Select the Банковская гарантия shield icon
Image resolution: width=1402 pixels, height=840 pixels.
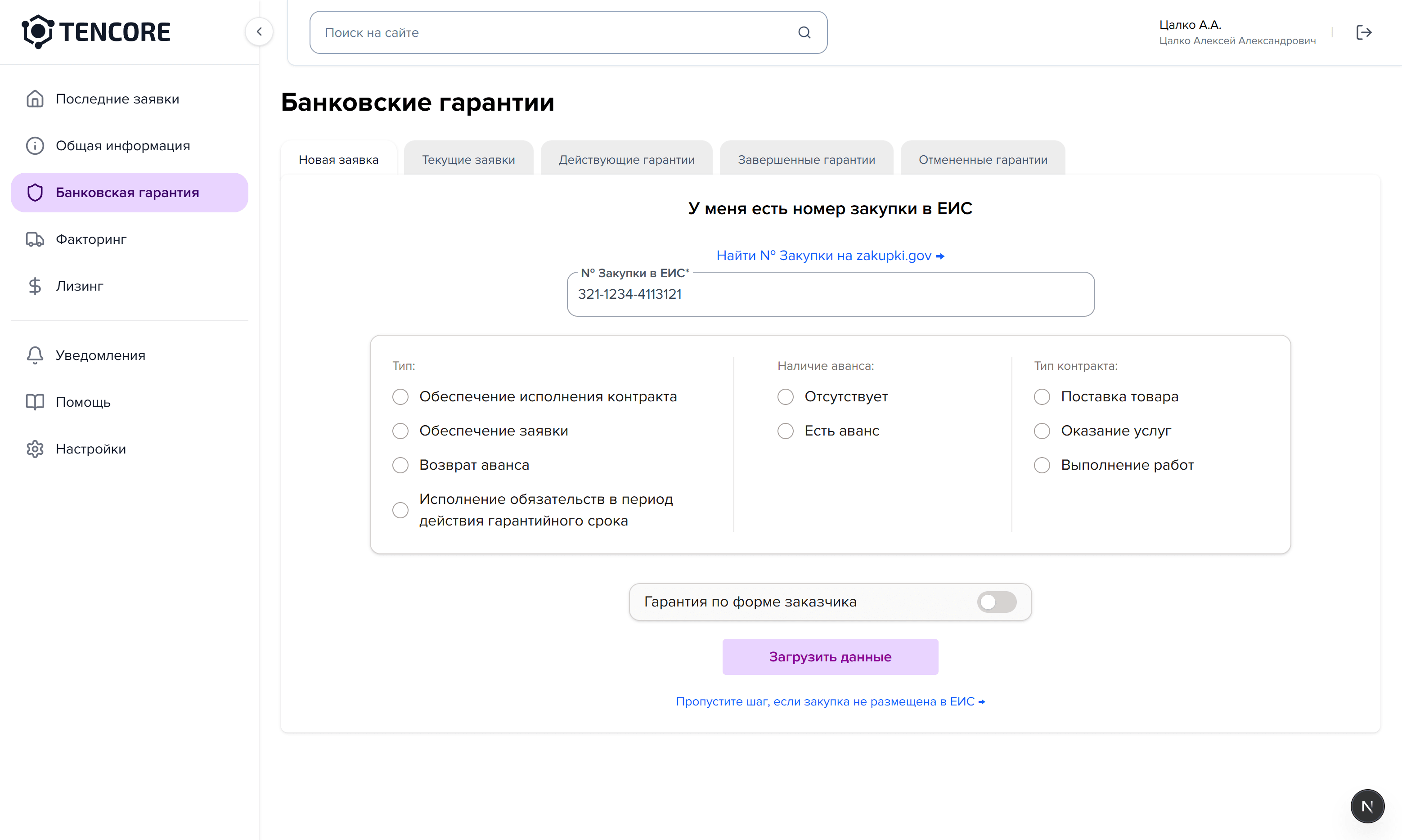[35, 193]
